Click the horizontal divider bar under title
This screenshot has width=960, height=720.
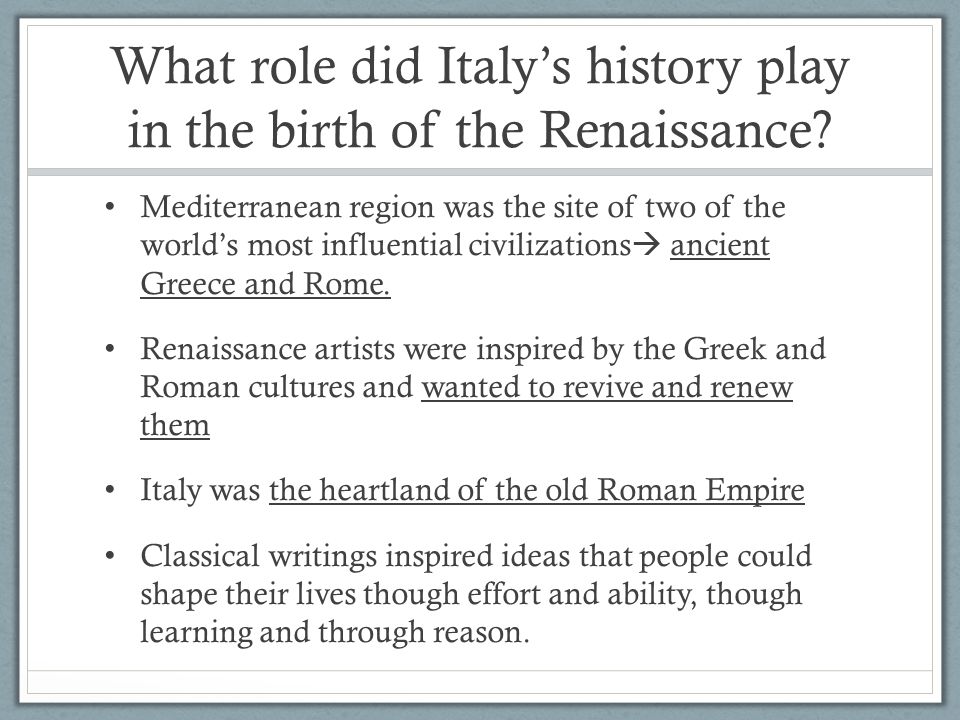pos(480,172)
